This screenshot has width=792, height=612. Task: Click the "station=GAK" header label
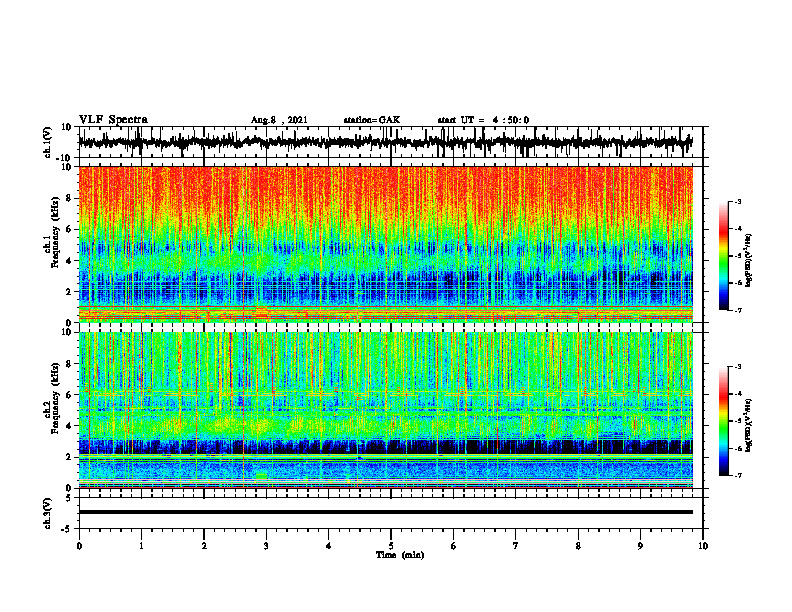372,120
